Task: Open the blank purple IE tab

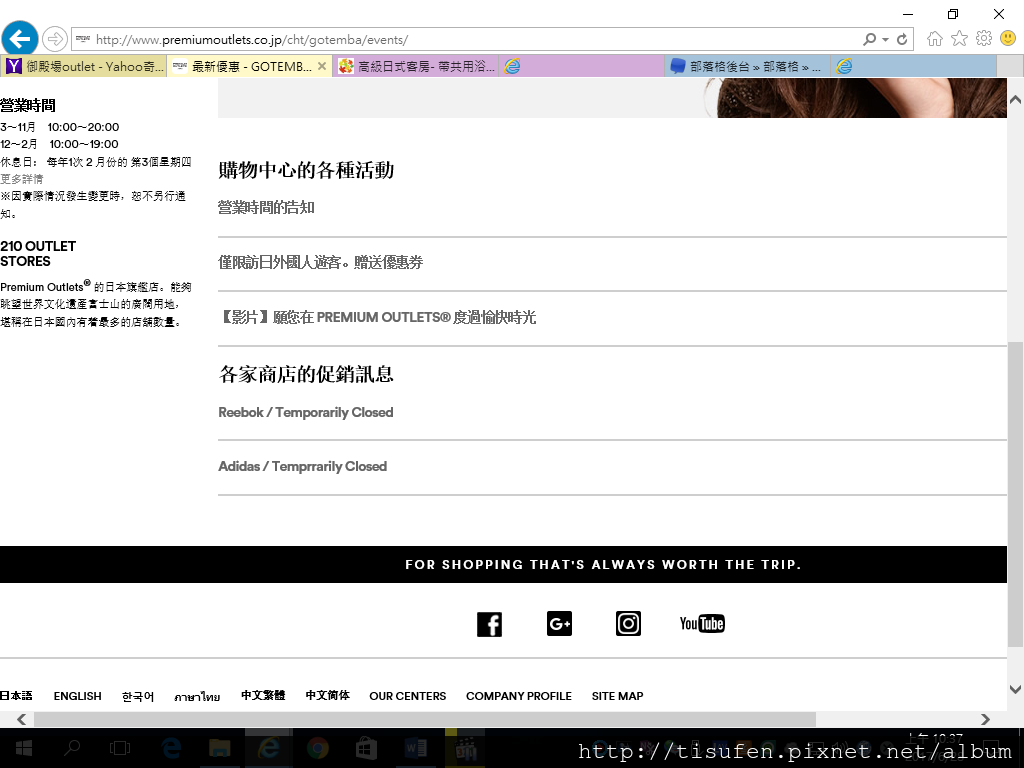Action: [581, 66]
